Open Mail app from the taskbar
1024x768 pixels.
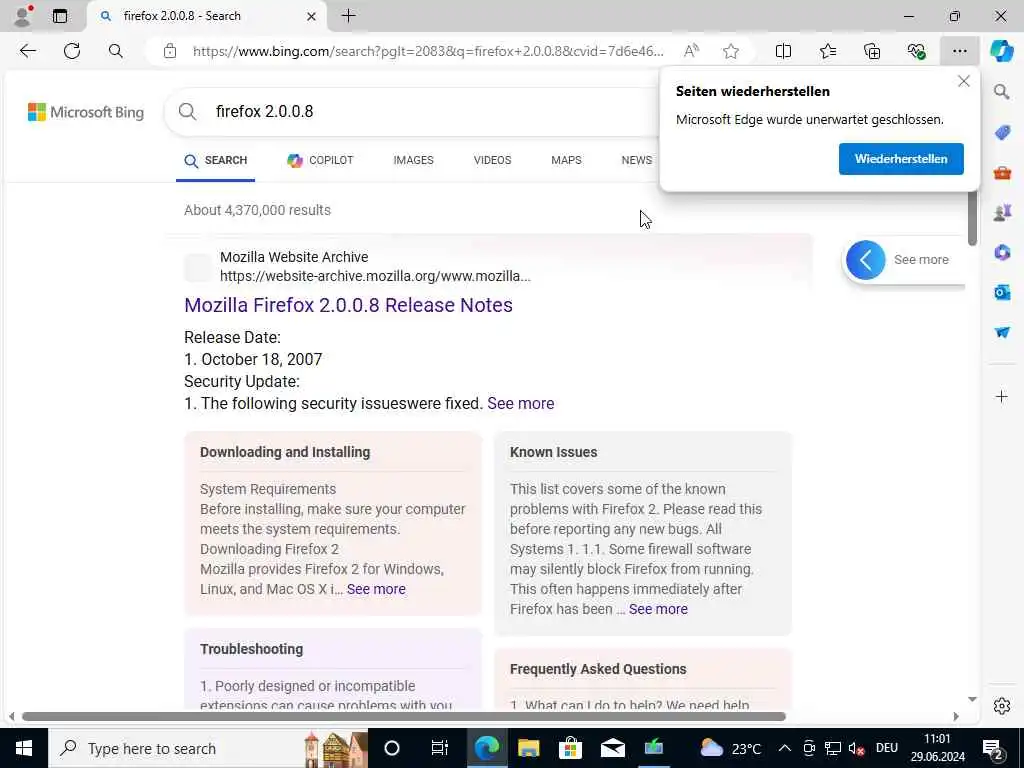(613, 748)
